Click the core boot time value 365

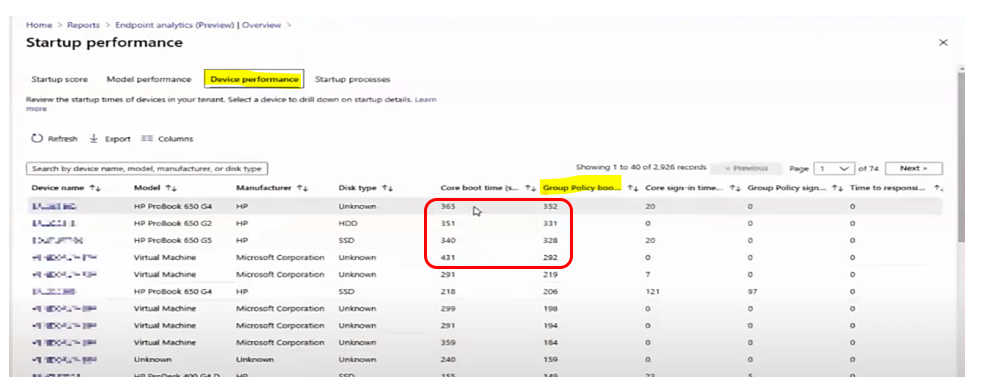click(448, 206)
